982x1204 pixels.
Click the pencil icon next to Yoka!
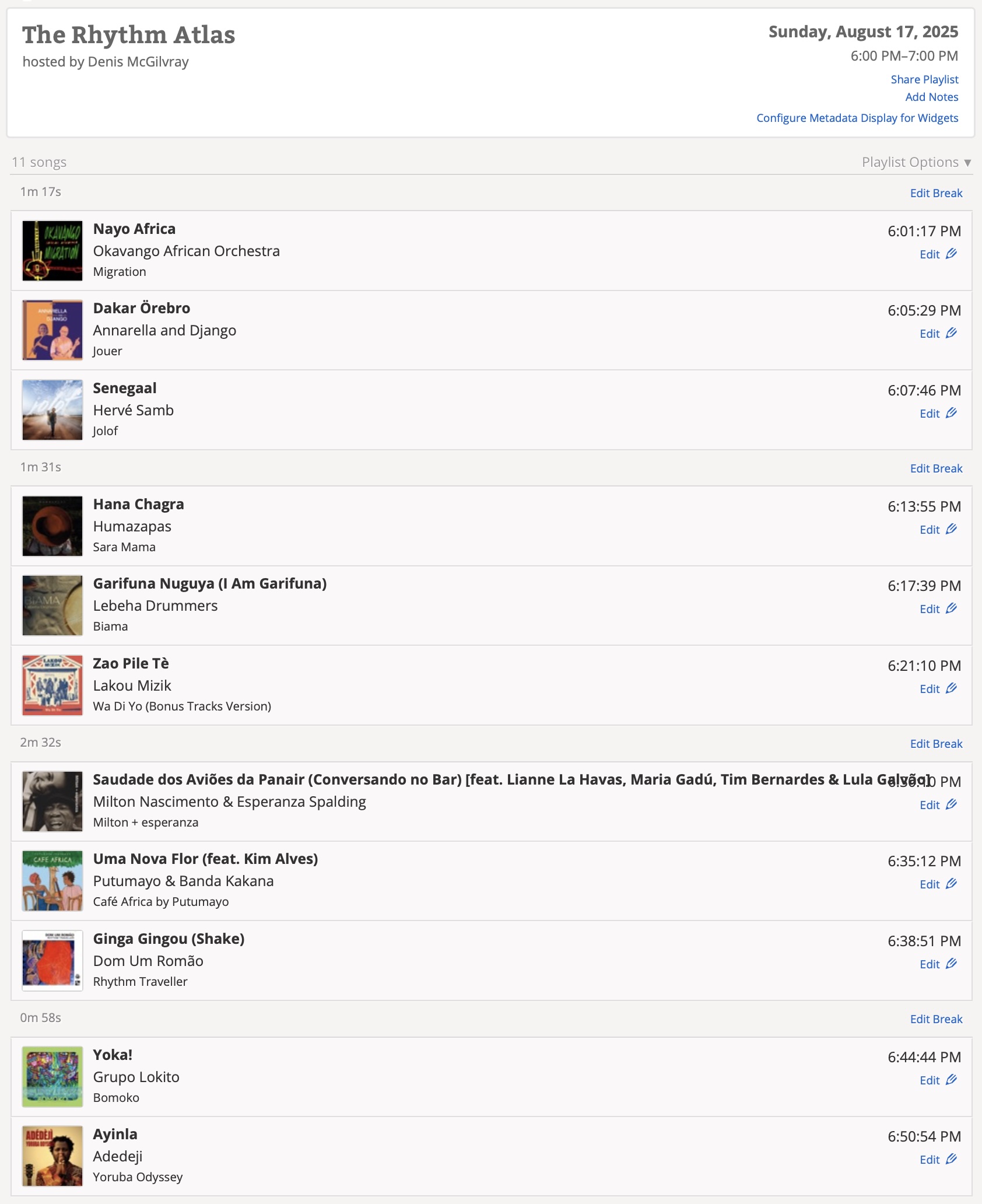pos(951,1080)
